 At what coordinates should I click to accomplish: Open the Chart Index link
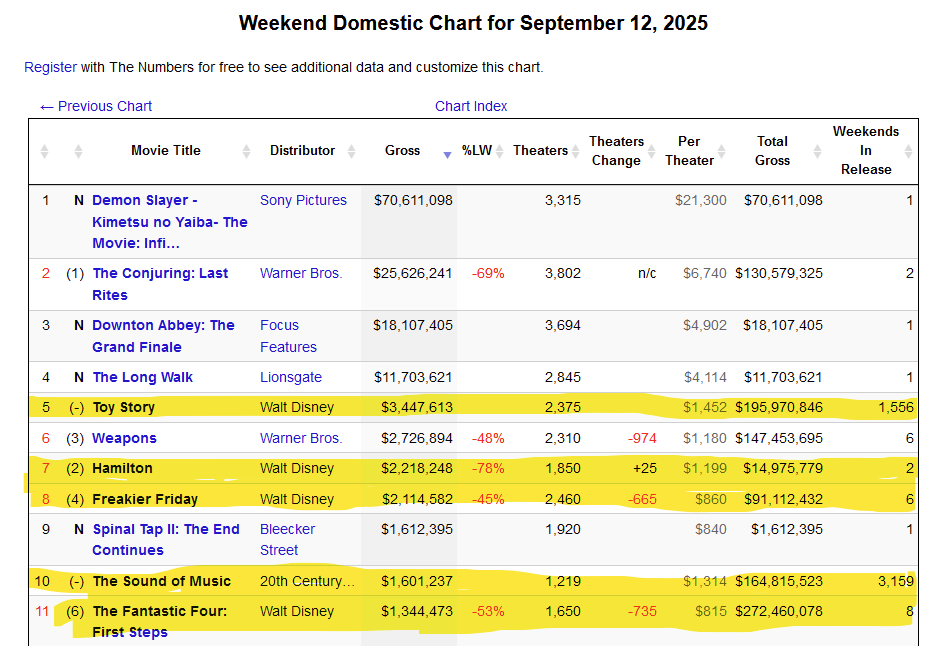[x=471, y=106]
